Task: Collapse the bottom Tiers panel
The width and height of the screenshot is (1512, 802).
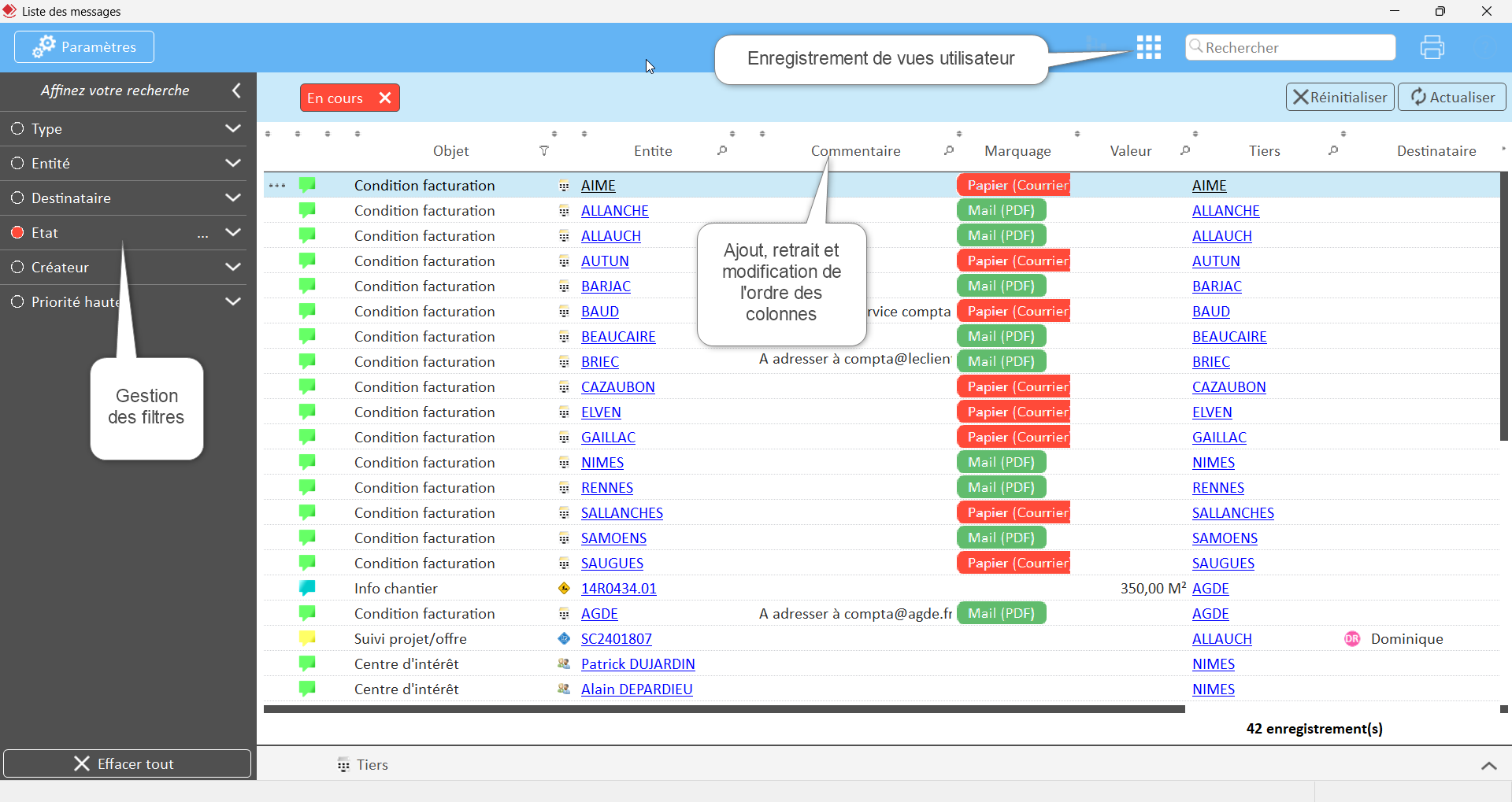Action: pos(1488,765)
